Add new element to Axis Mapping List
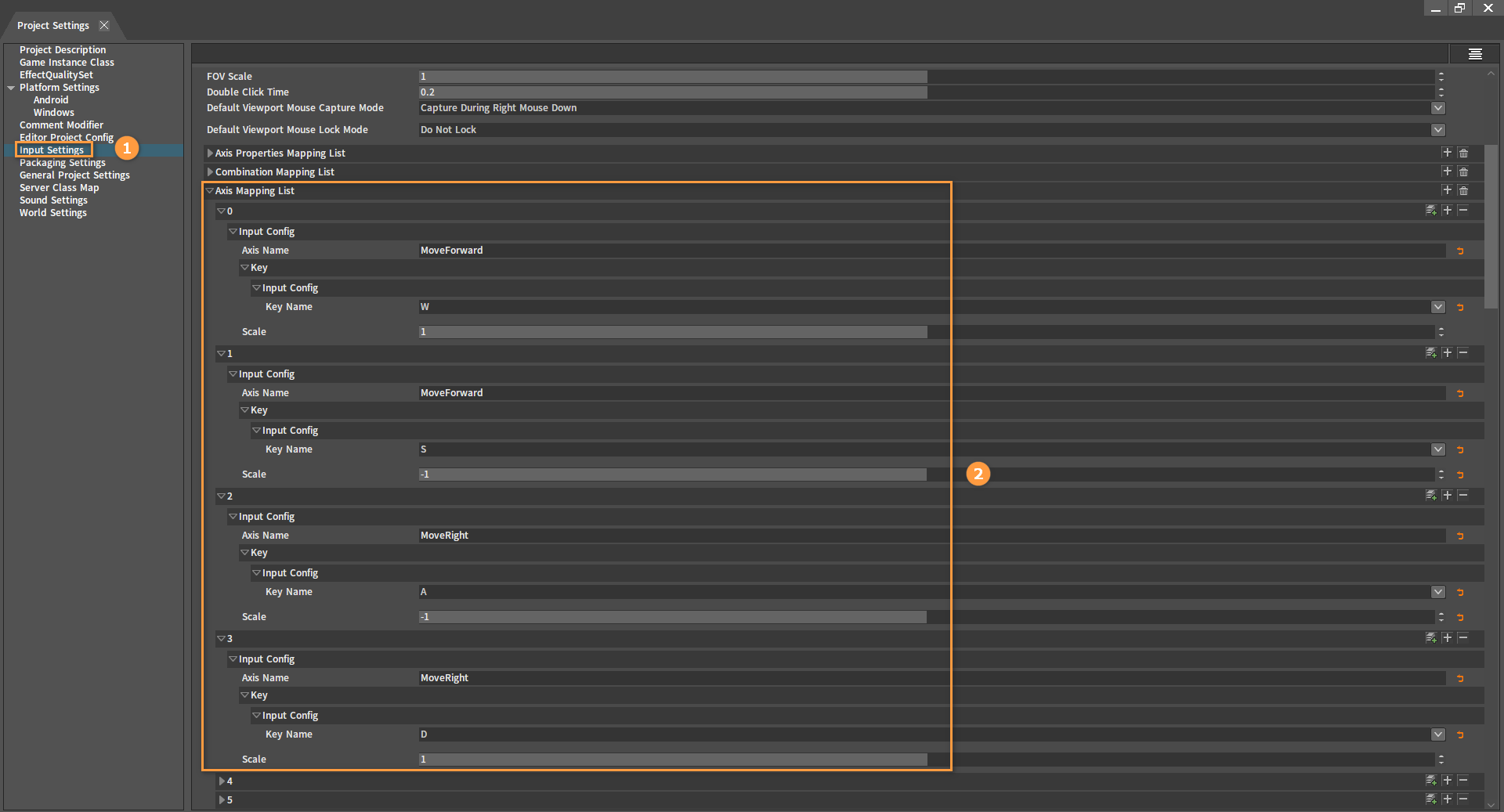 [1447, 190]
